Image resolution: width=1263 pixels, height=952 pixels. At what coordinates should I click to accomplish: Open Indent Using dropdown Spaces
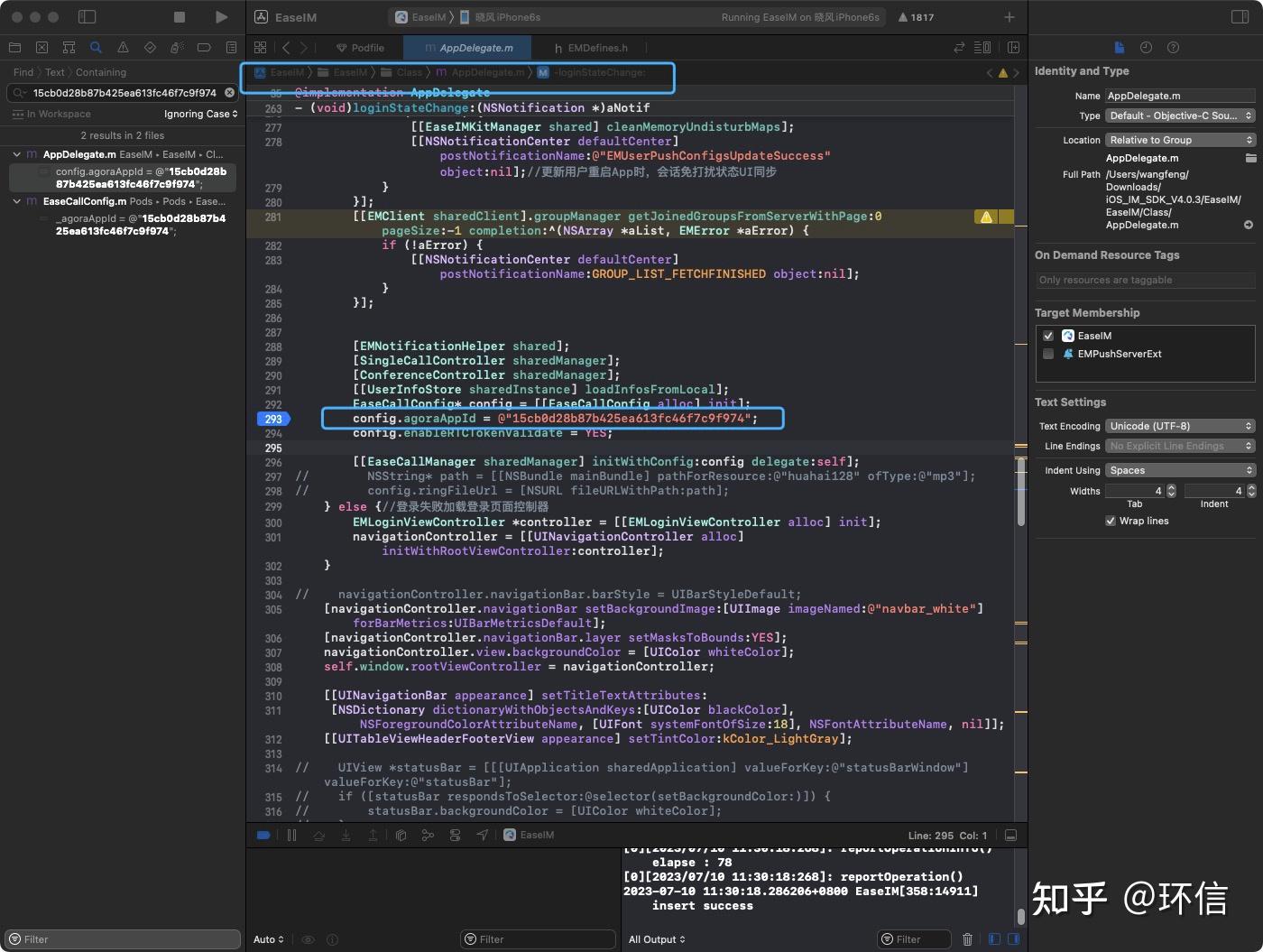(x=1180, y=470)
